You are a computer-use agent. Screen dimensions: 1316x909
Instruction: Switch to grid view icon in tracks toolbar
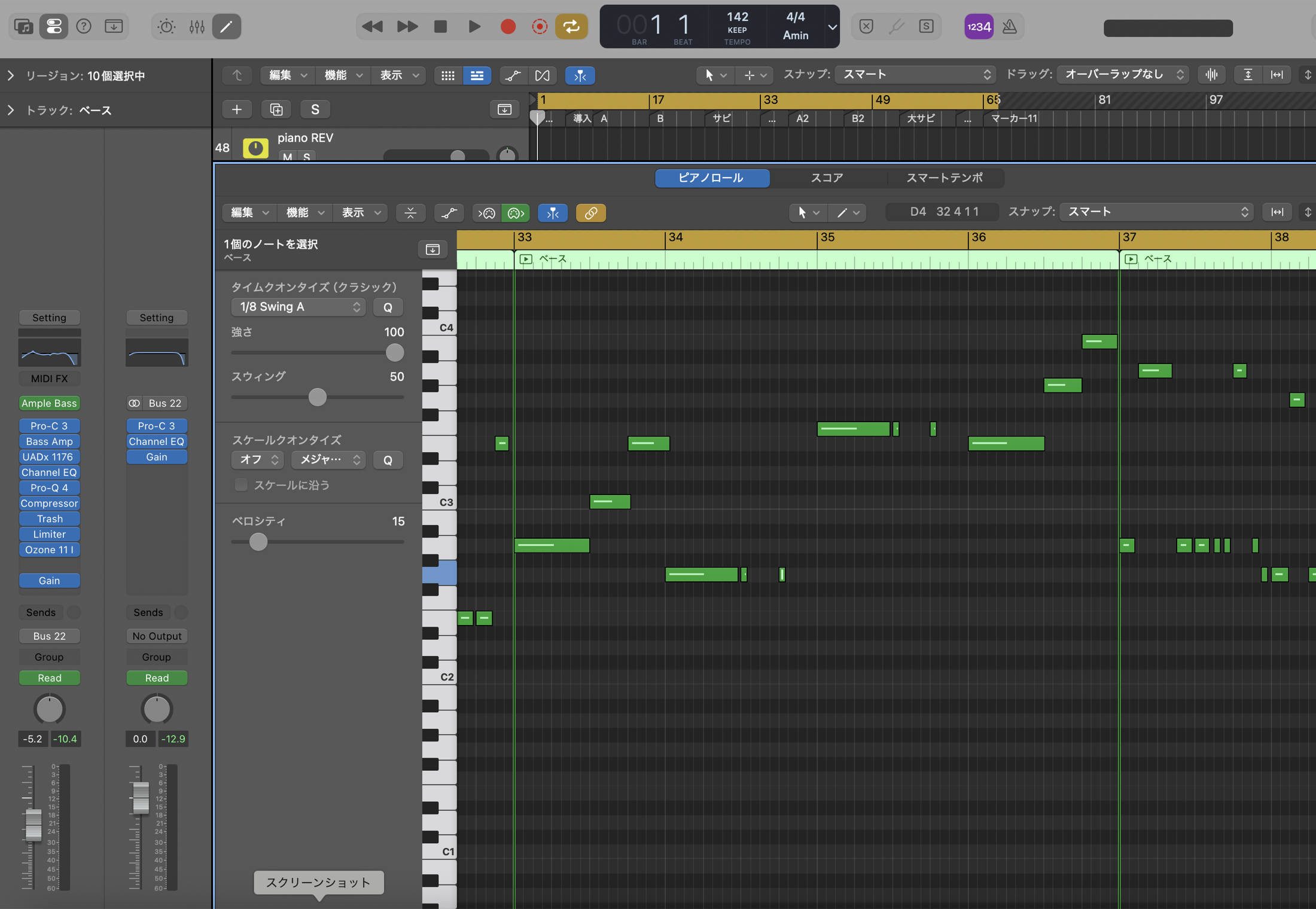(447, 75)
